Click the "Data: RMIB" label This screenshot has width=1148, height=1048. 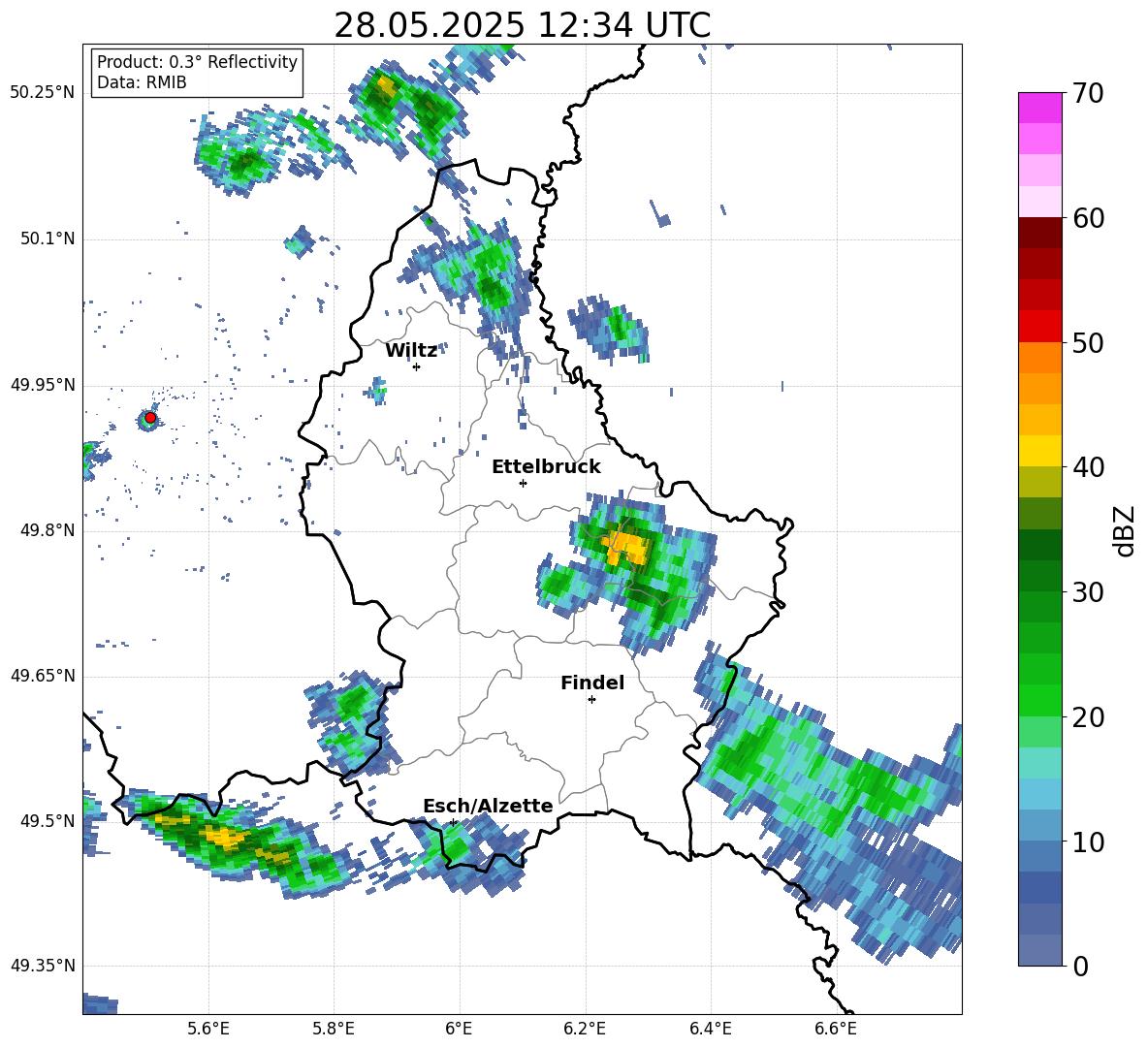[142, 82]
